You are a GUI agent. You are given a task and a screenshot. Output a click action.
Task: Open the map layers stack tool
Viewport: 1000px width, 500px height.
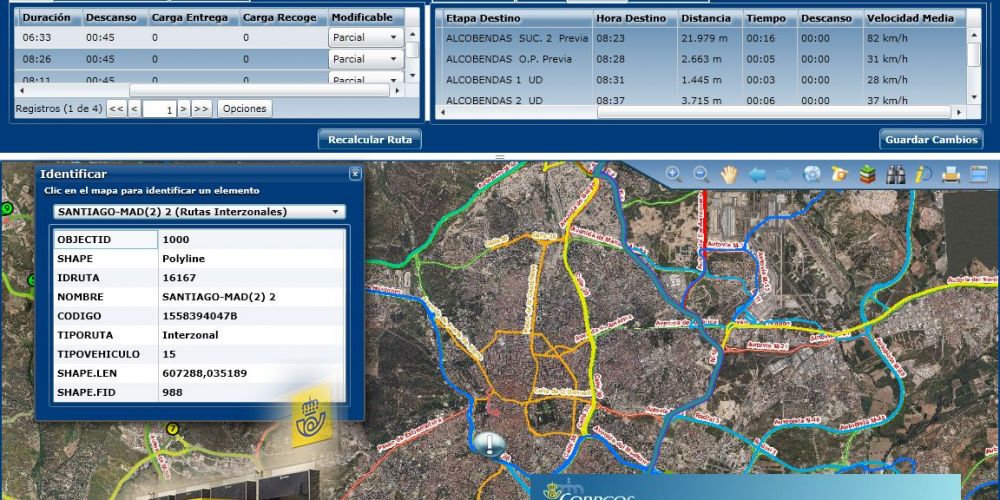(x=867, y=174)
